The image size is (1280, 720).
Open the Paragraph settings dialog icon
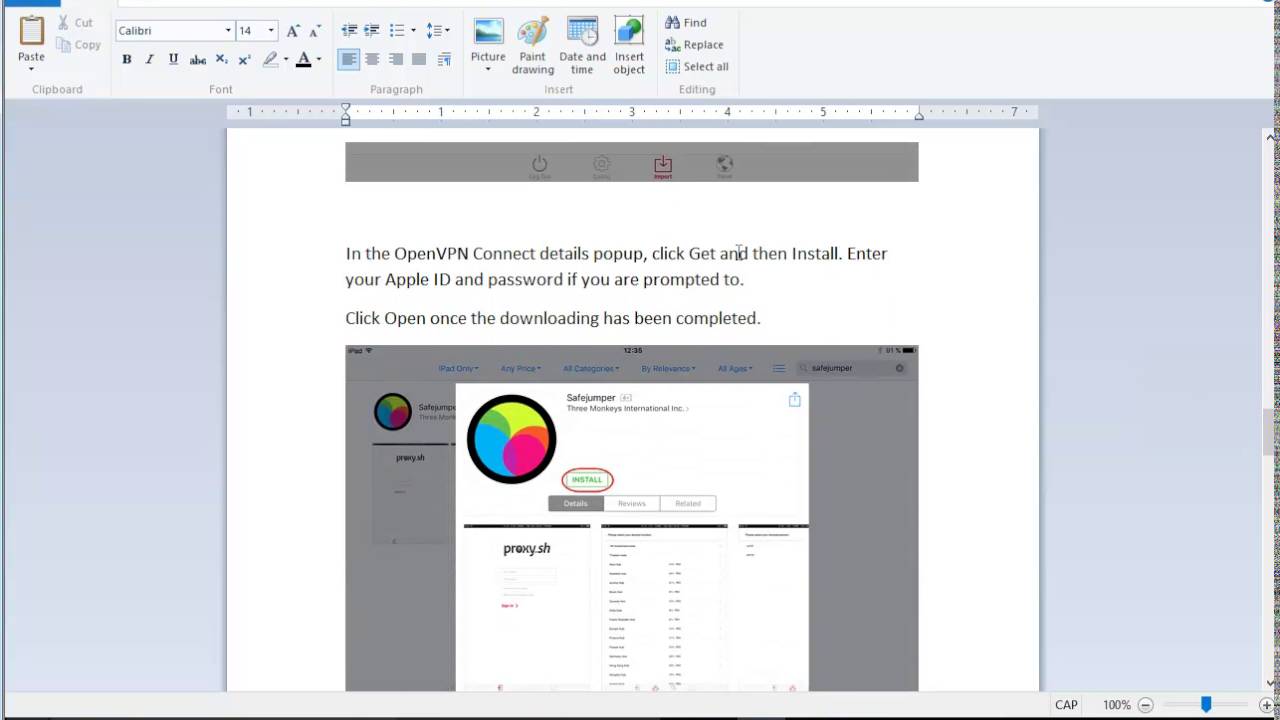click(443, 60)
